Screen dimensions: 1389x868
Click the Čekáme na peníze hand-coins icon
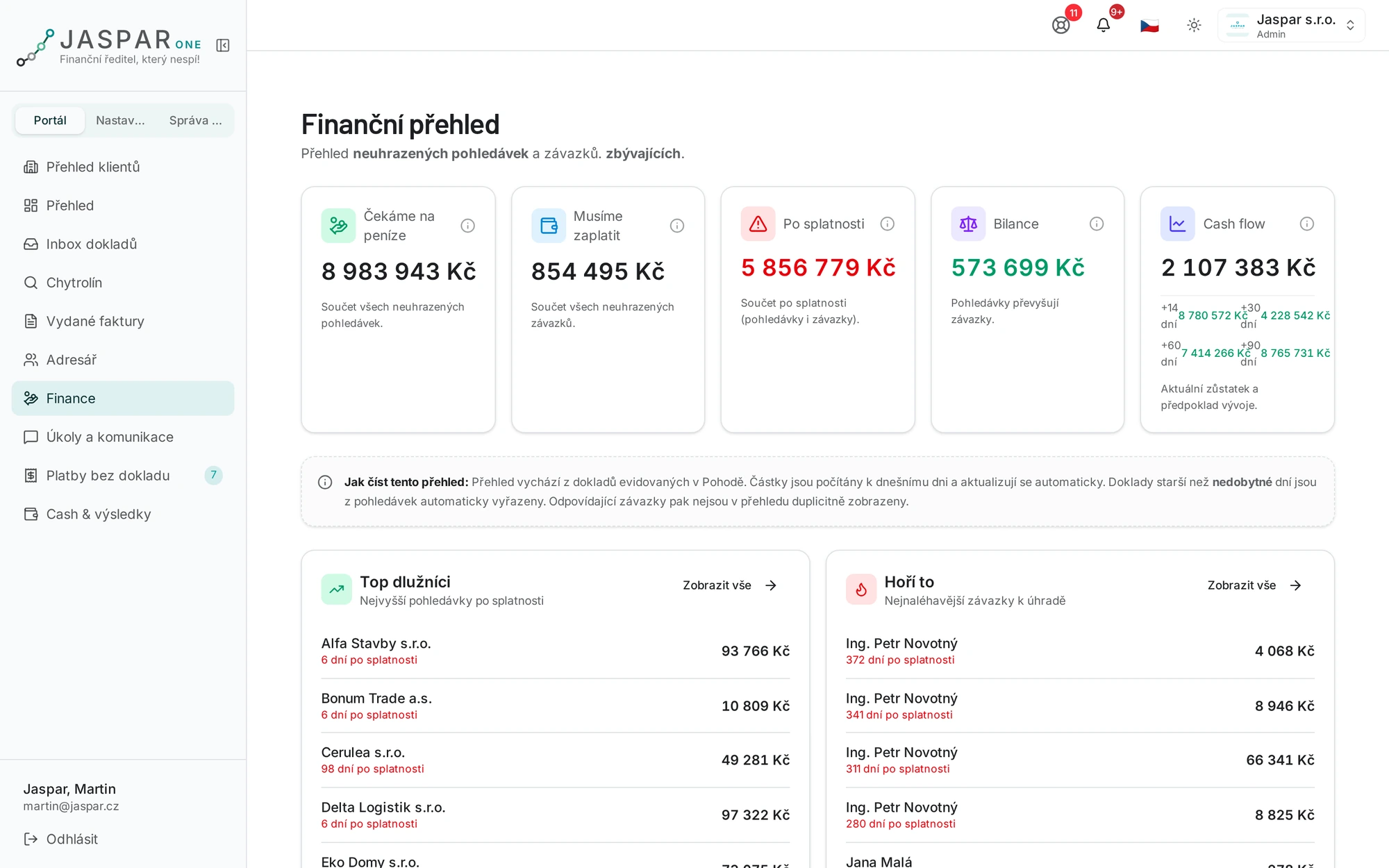(x=338, y=226)
